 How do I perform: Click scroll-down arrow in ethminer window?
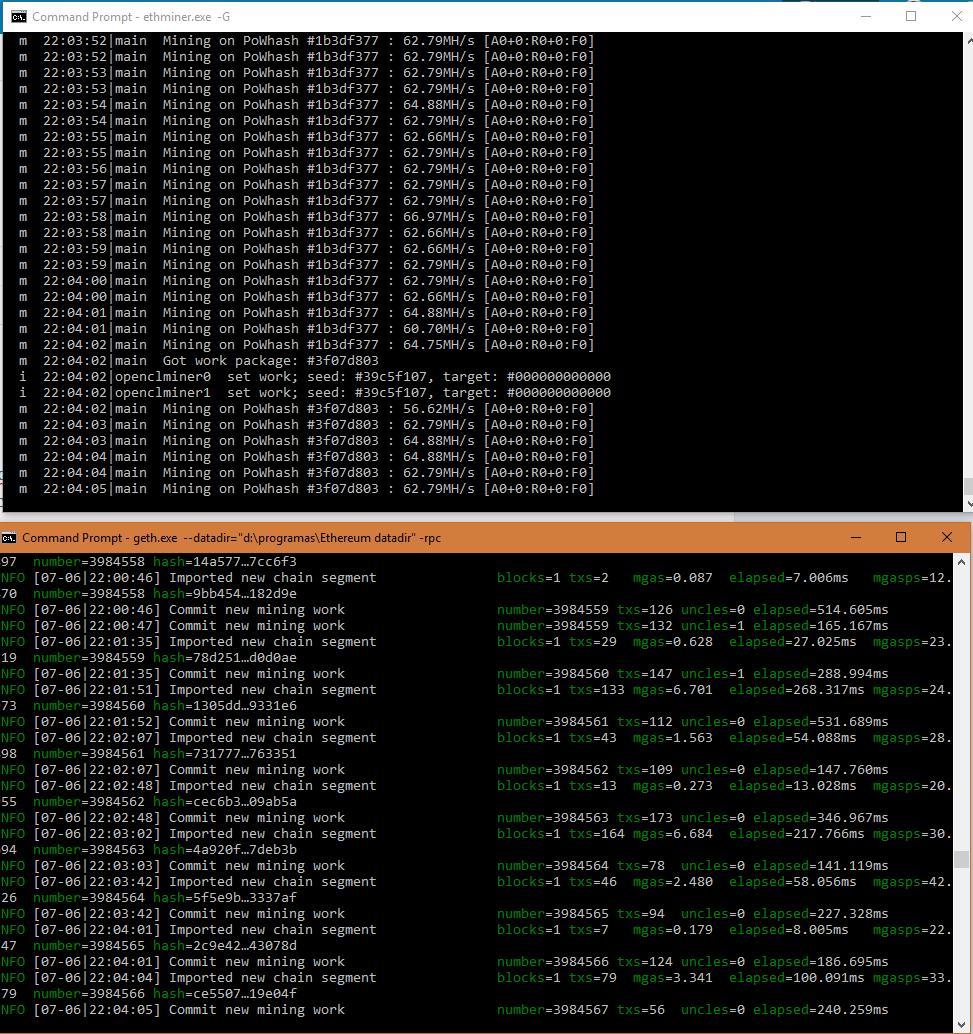967,503
